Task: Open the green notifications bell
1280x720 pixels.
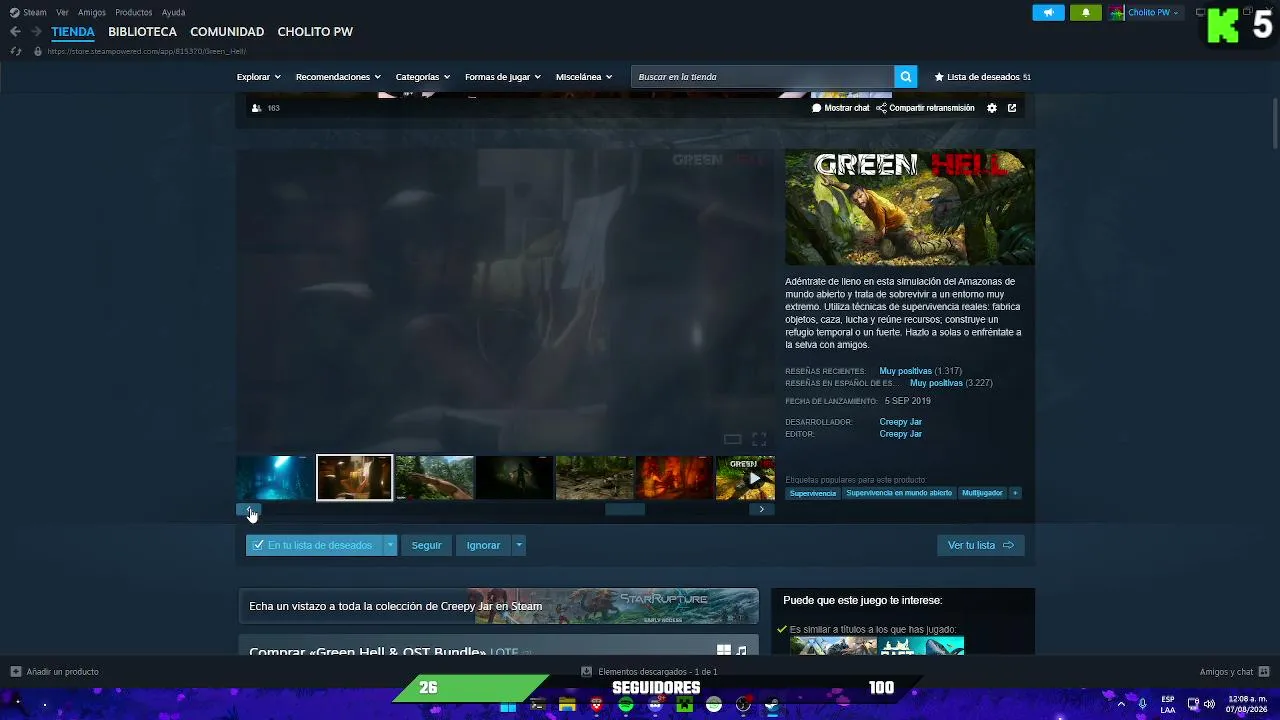Action: 1086,13
